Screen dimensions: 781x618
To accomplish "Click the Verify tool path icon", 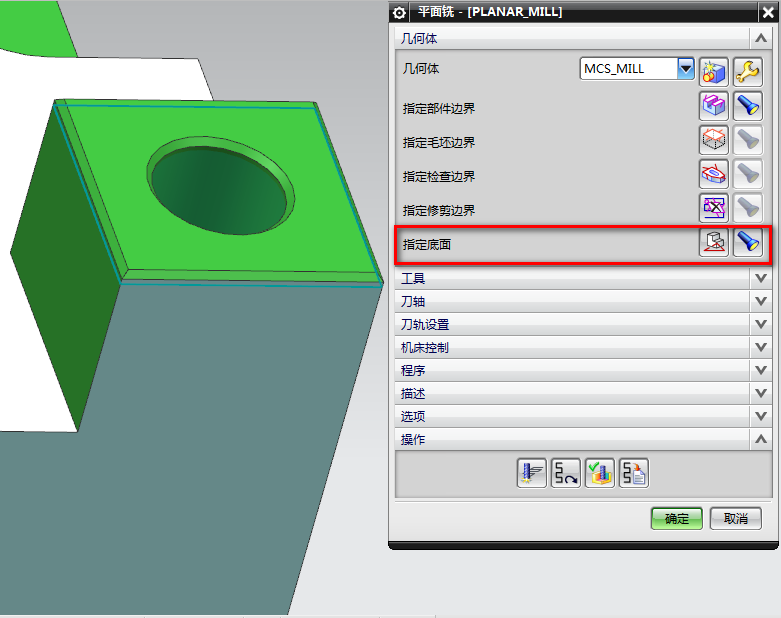I will point(599,473).
